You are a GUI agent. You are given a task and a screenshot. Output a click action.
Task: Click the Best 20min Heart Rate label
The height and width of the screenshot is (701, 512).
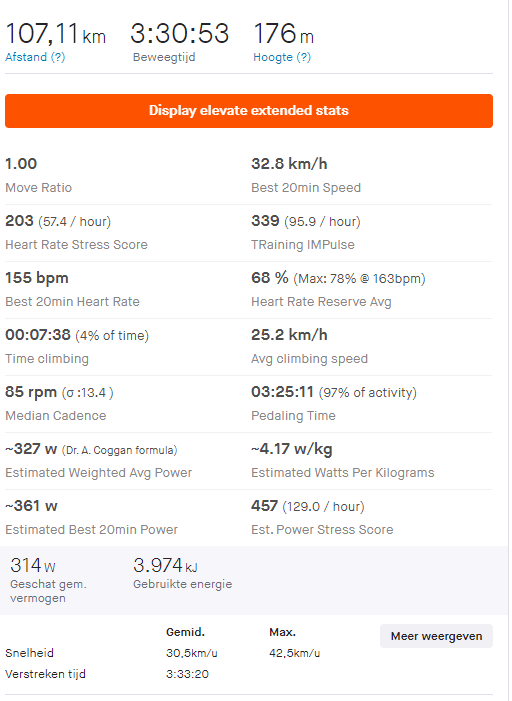(x=72, y=302)
